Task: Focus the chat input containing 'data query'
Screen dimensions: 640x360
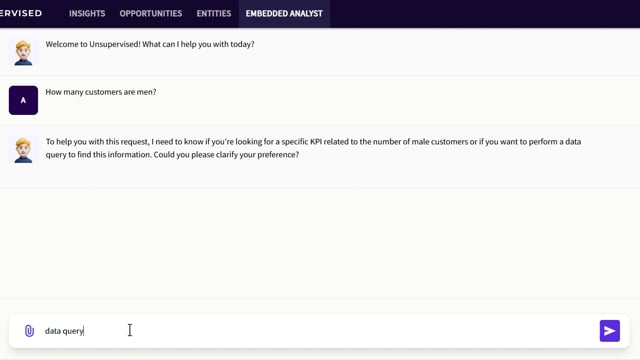Action: coord(319,331)
